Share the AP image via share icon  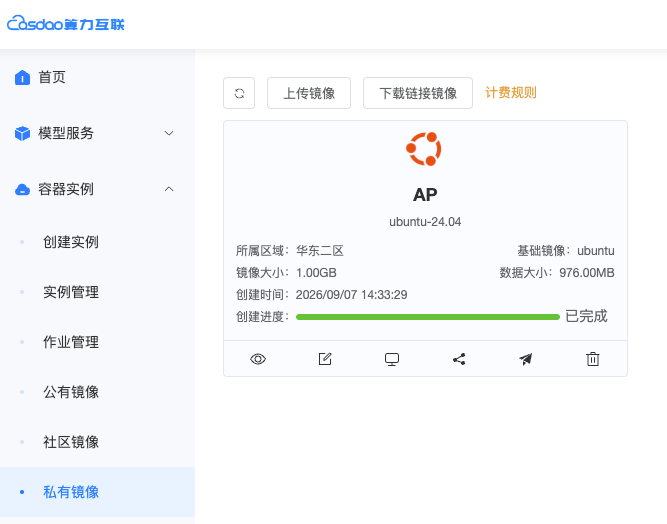tap(459, 359)
